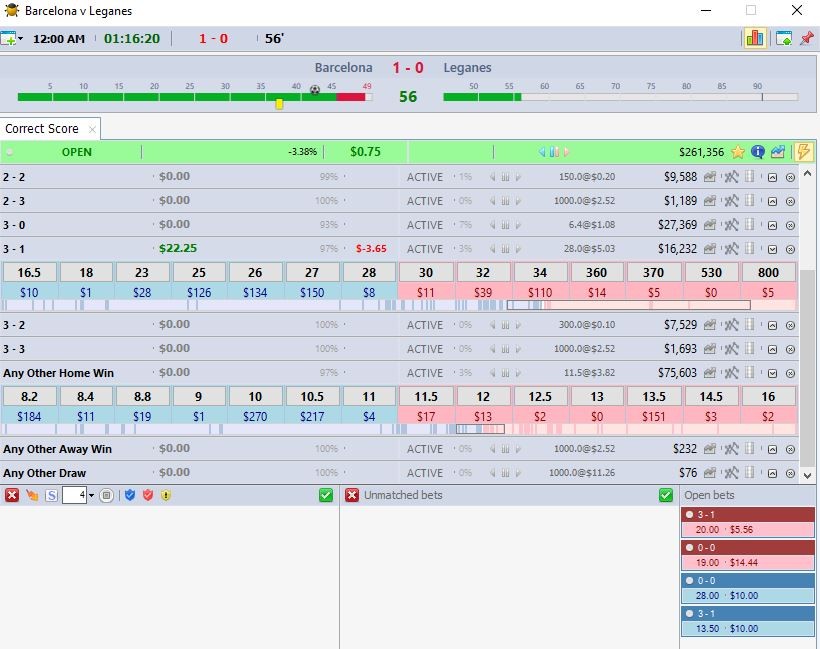Open the add-market dropdown at top left

20,39
